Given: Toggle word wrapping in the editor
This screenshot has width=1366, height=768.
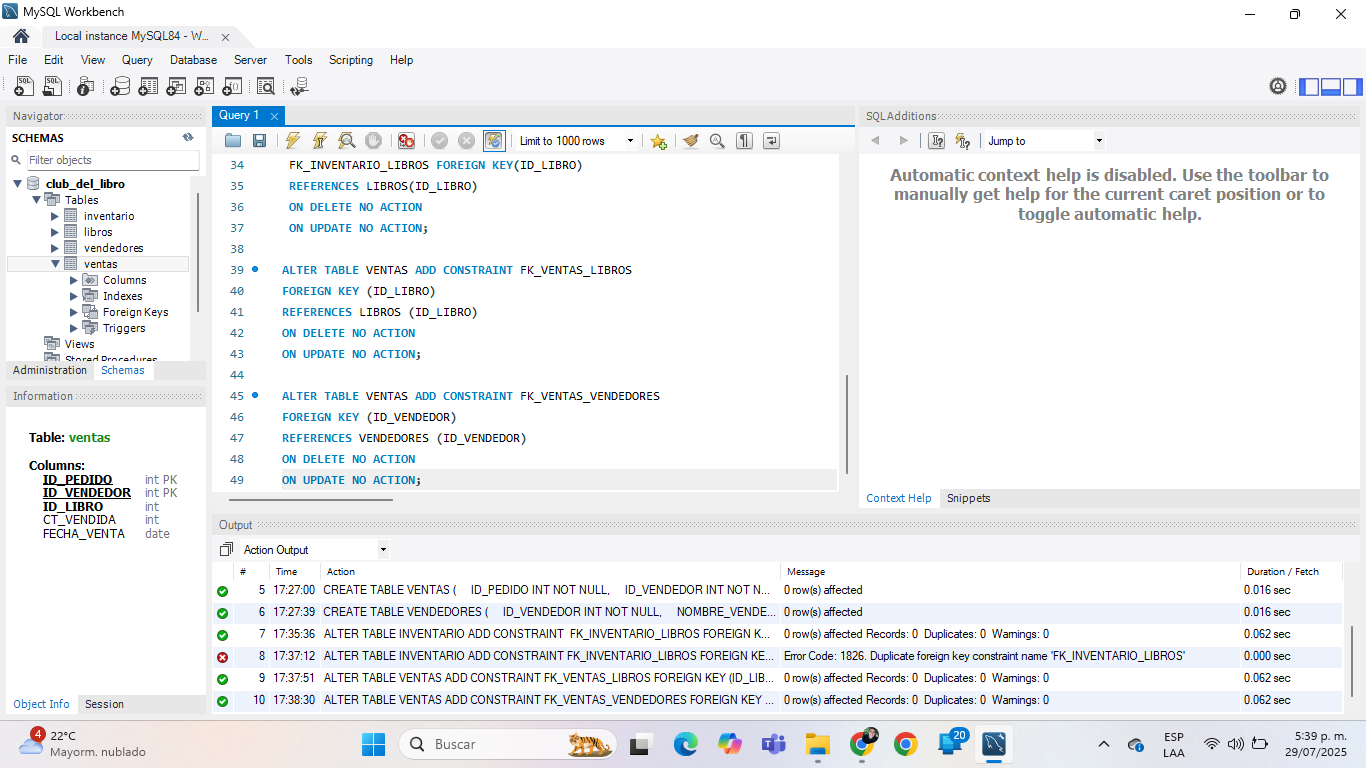Looking at the screenshot, I should click(771, 141).
